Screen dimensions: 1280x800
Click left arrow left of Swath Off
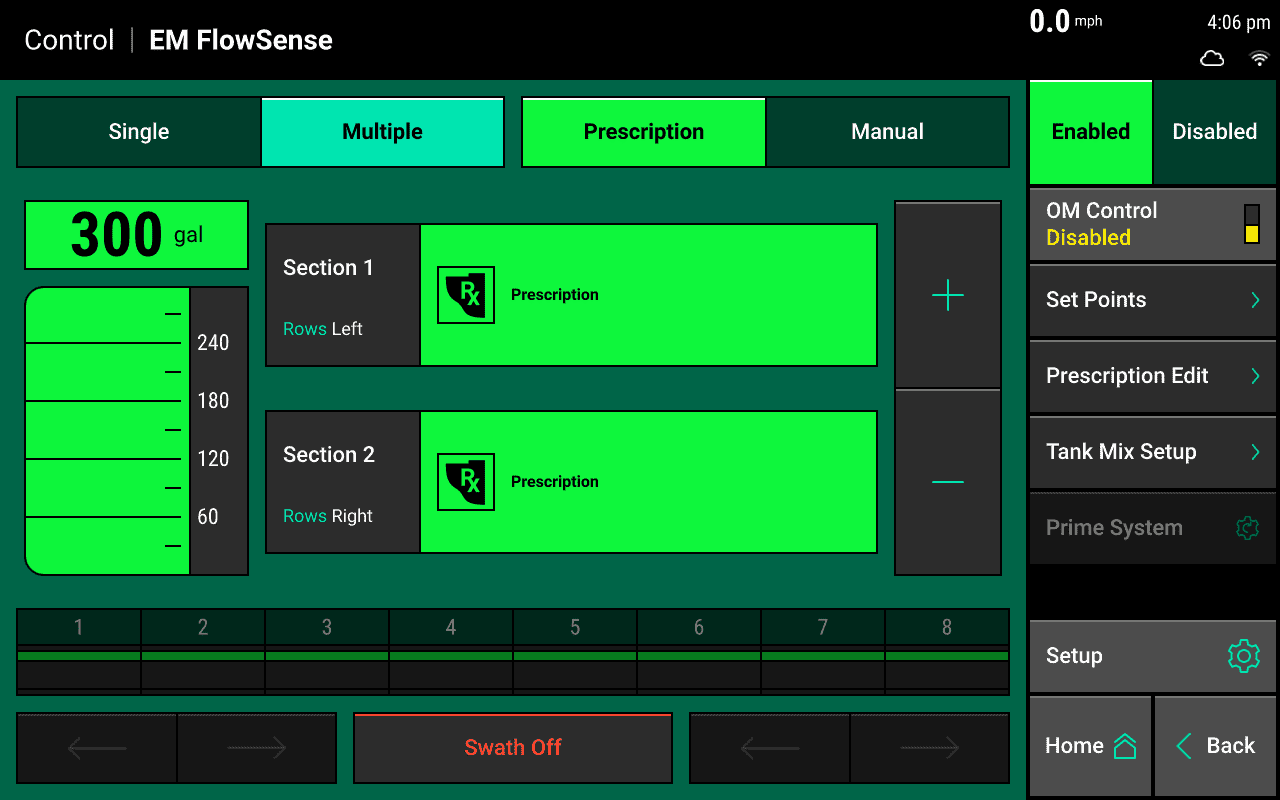(97, 748)
